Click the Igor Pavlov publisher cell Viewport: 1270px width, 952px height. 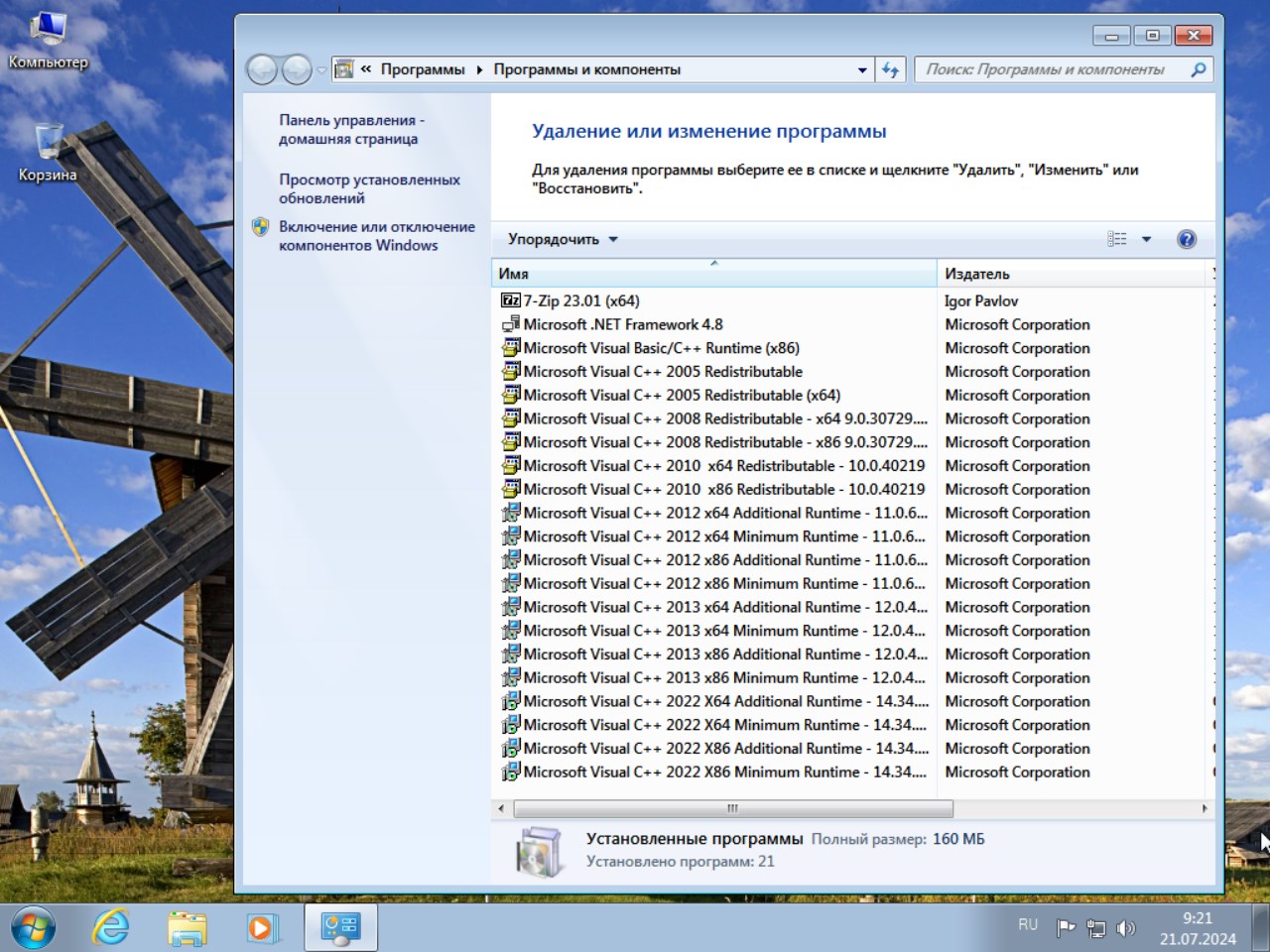(981, 300)
